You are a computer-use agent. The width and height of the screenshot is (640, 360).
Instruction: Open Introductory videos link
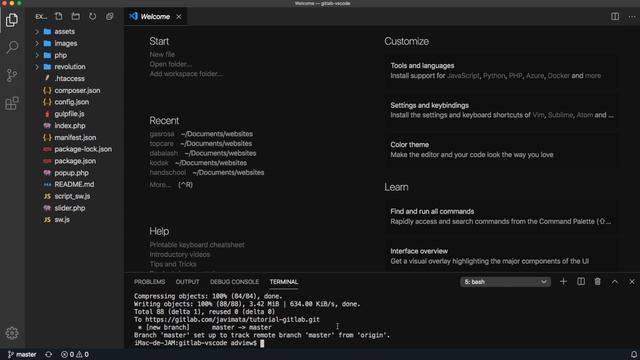(180, 254)
